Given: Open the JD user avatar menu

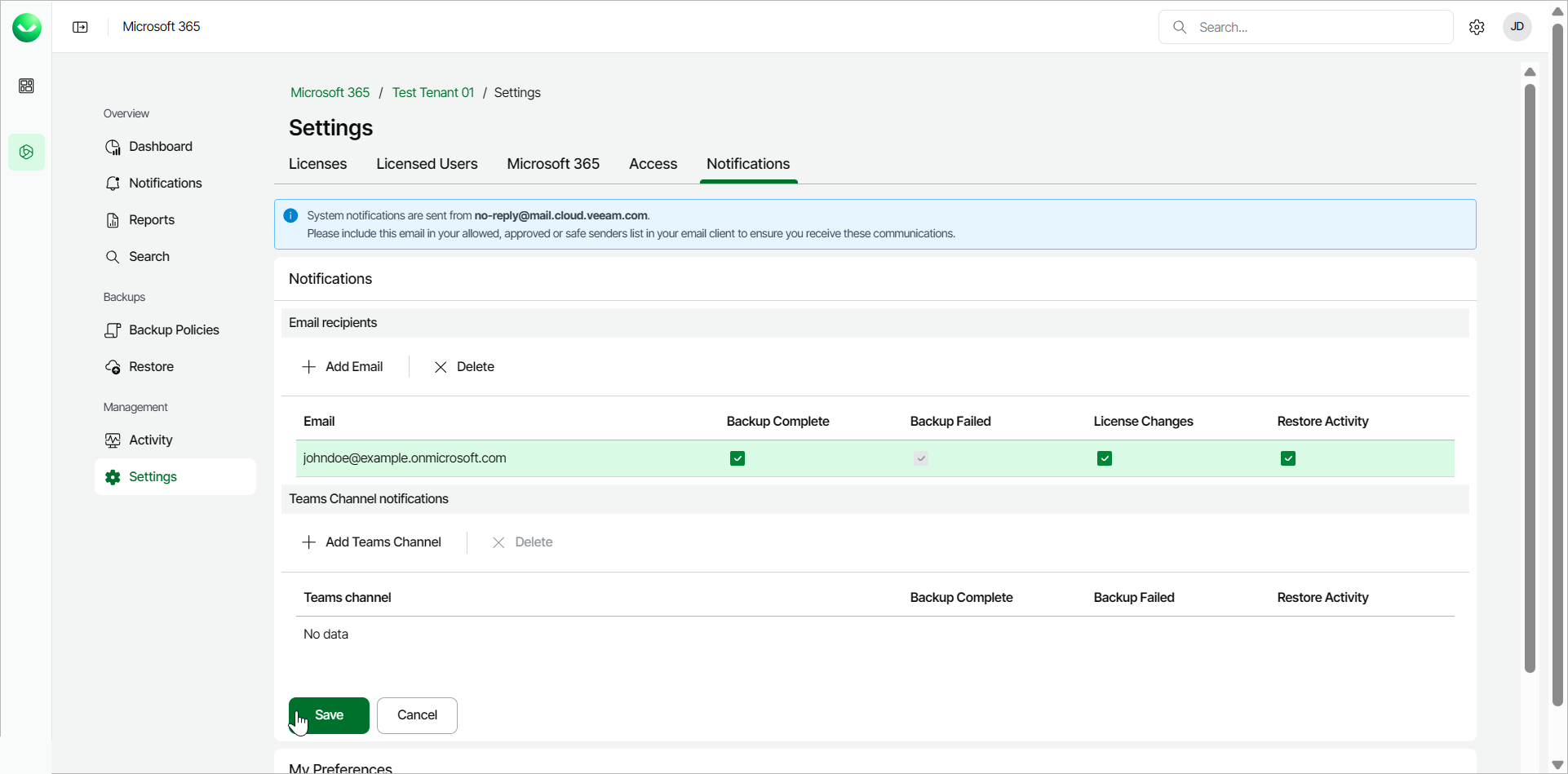Looking at the screenshot, I should (1517, 27).
